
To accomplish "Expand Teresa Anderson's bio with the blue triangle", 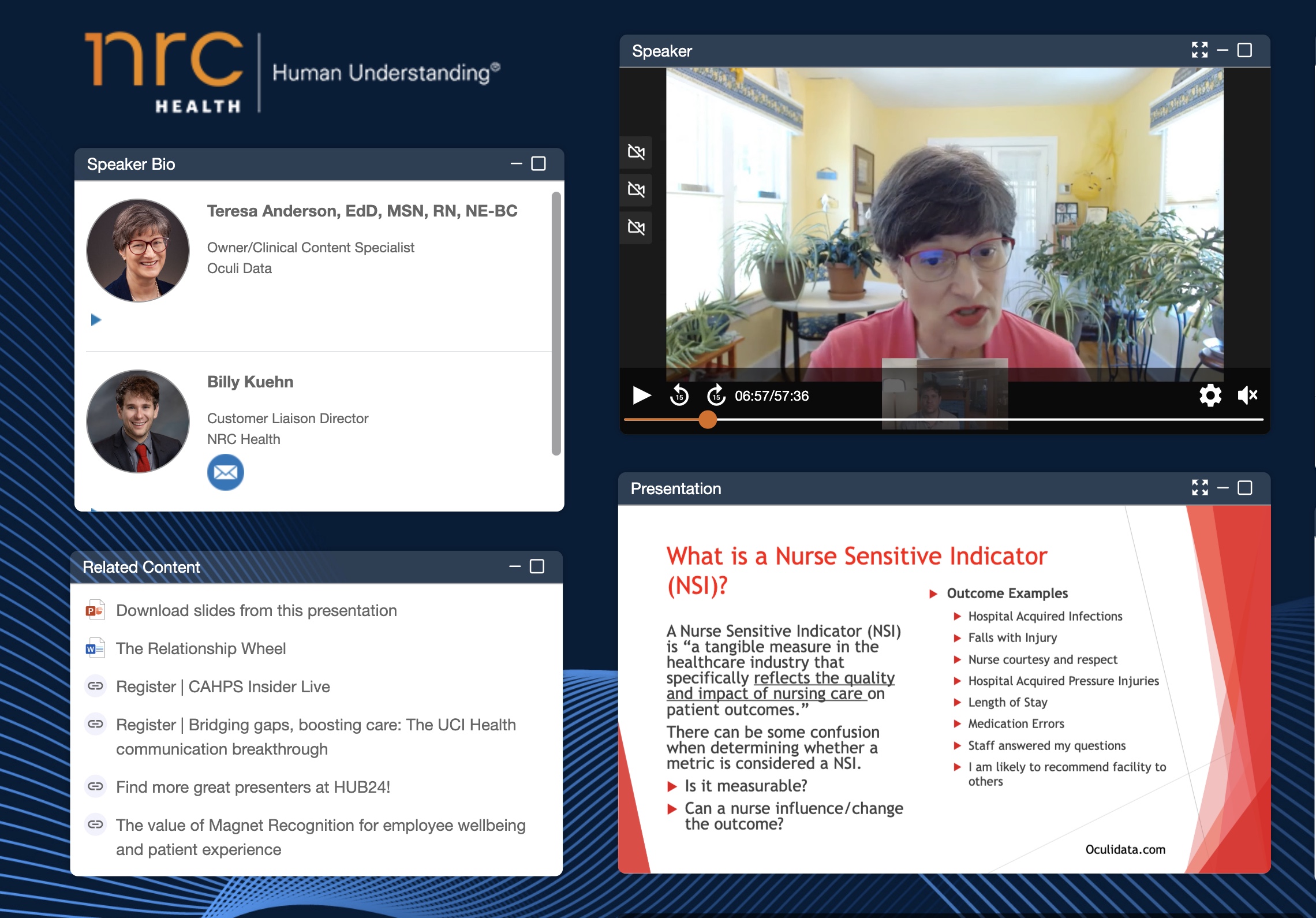I will [x=96, y=320].
